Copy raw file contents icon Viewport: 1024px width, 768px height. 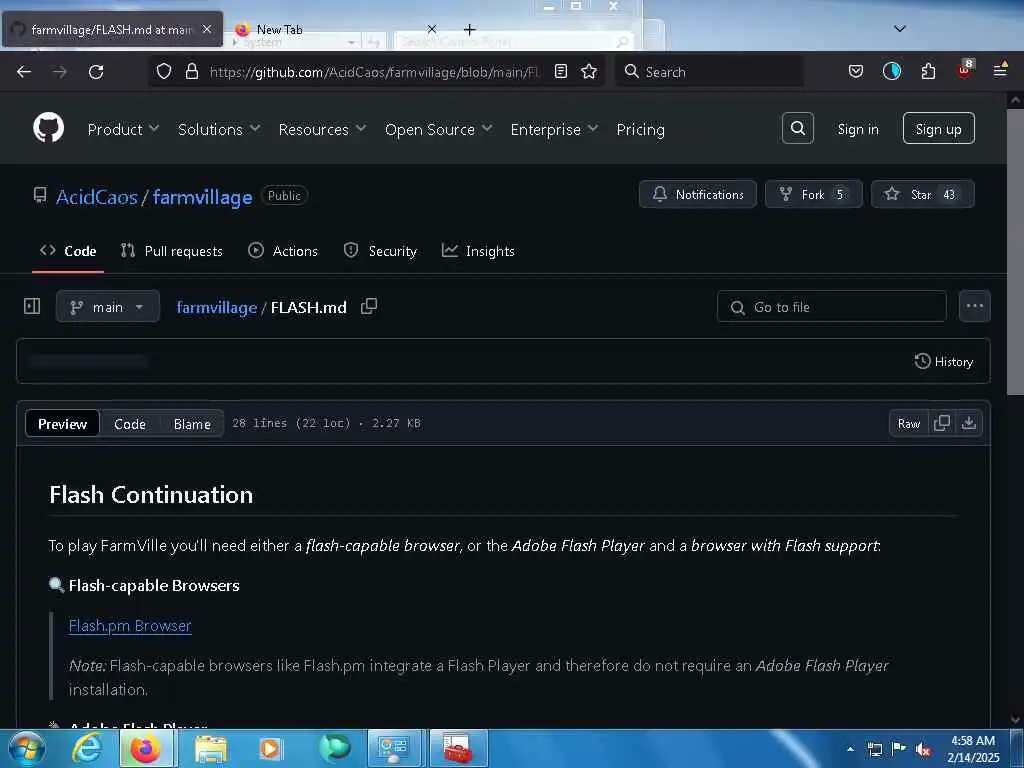pyautogui.click(x=942, y=423)
